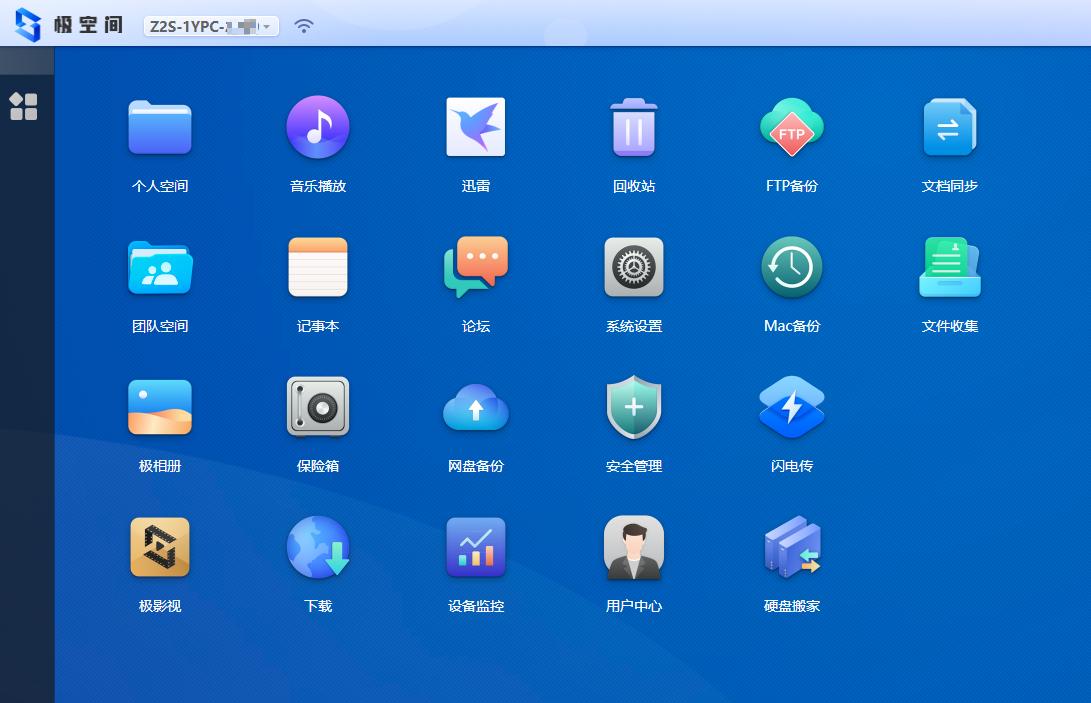Viewport: 1091px width, 703px height.
Task: Open the 个人空间 personal space folder
Action: point(160,128)
